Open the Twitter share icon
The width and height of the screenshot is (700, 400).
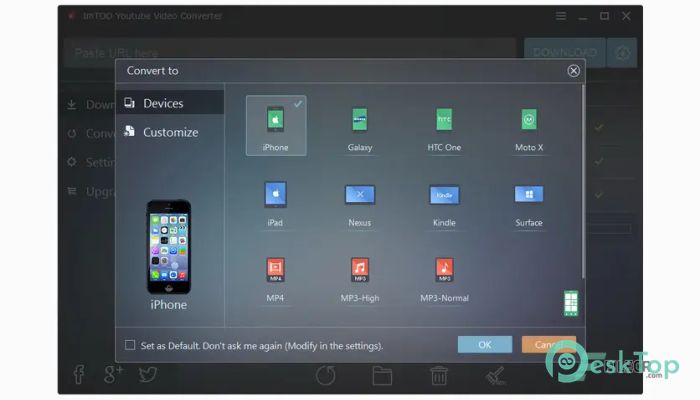point(147,374)
